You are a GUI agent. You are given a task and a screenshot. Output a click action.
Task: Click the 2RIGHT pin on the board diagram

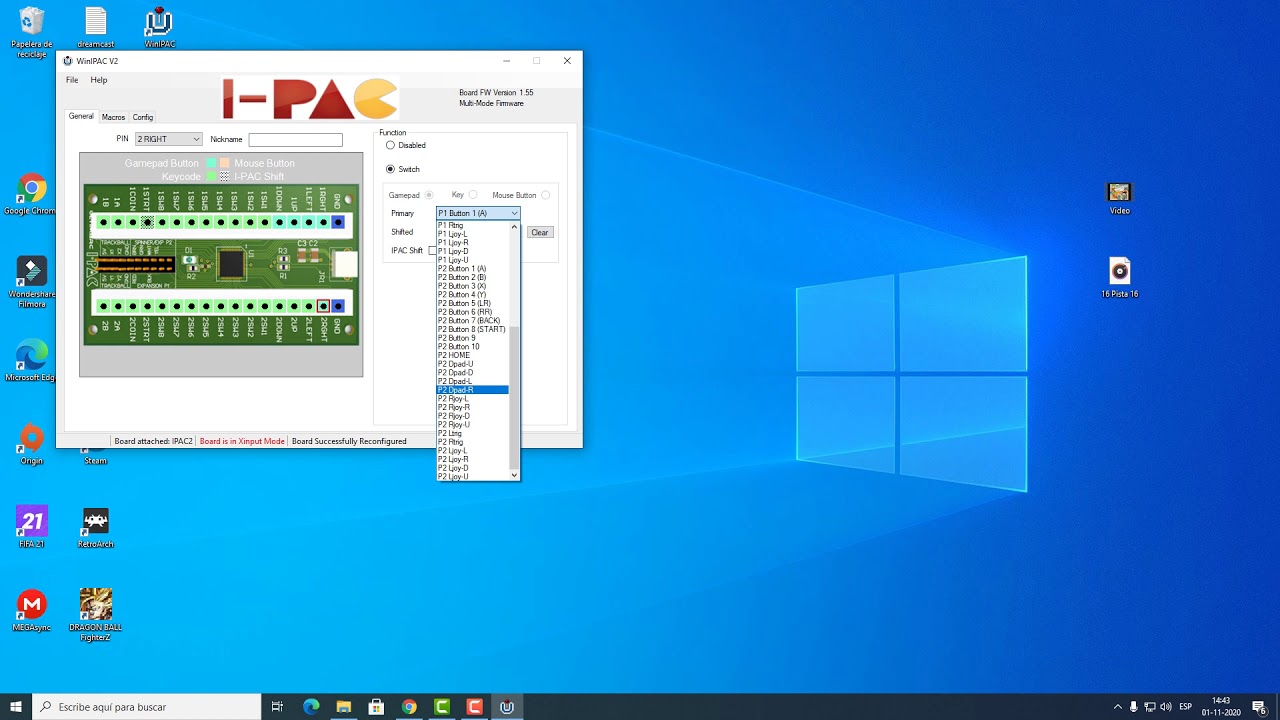tap(323, 306)
